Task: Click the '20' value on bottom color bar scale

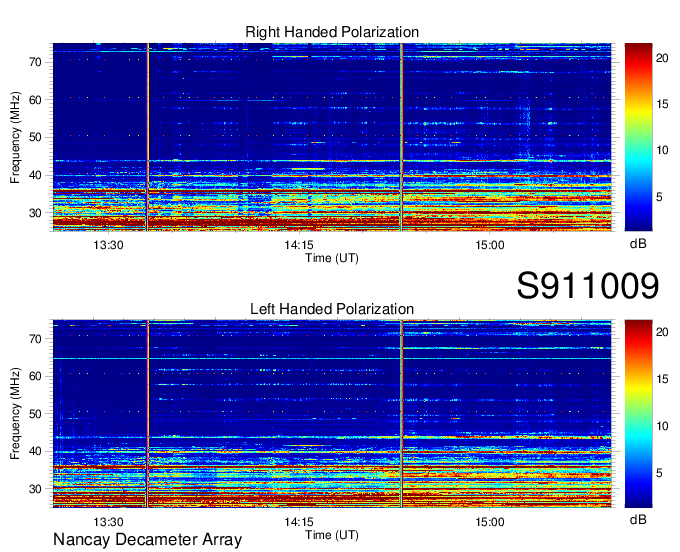Action: point(662,333)
